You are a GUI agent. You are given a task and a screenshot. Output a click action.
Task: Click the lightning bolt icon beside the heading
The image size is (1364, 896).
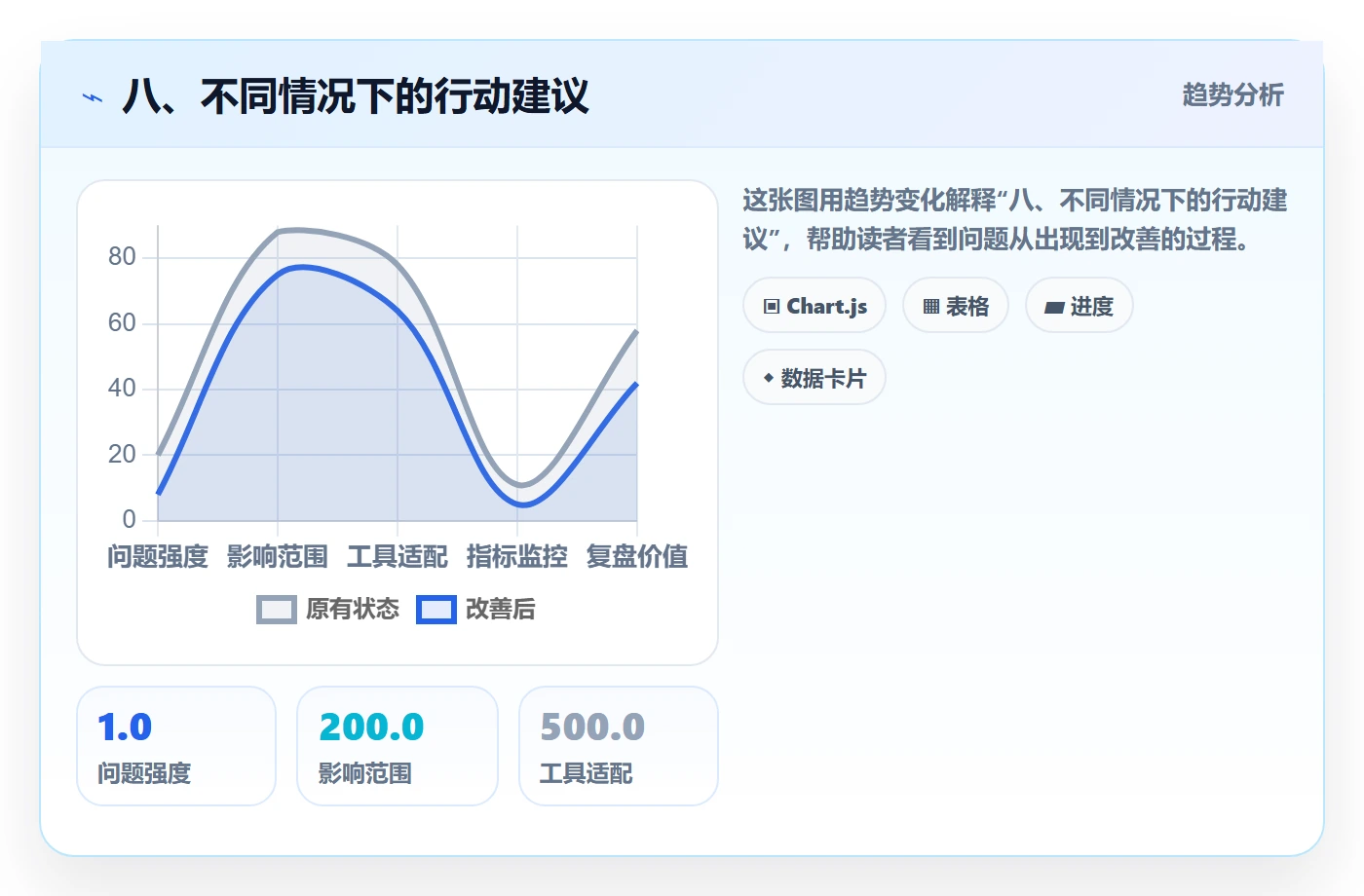pyautogui.click(x=93, y=97)
